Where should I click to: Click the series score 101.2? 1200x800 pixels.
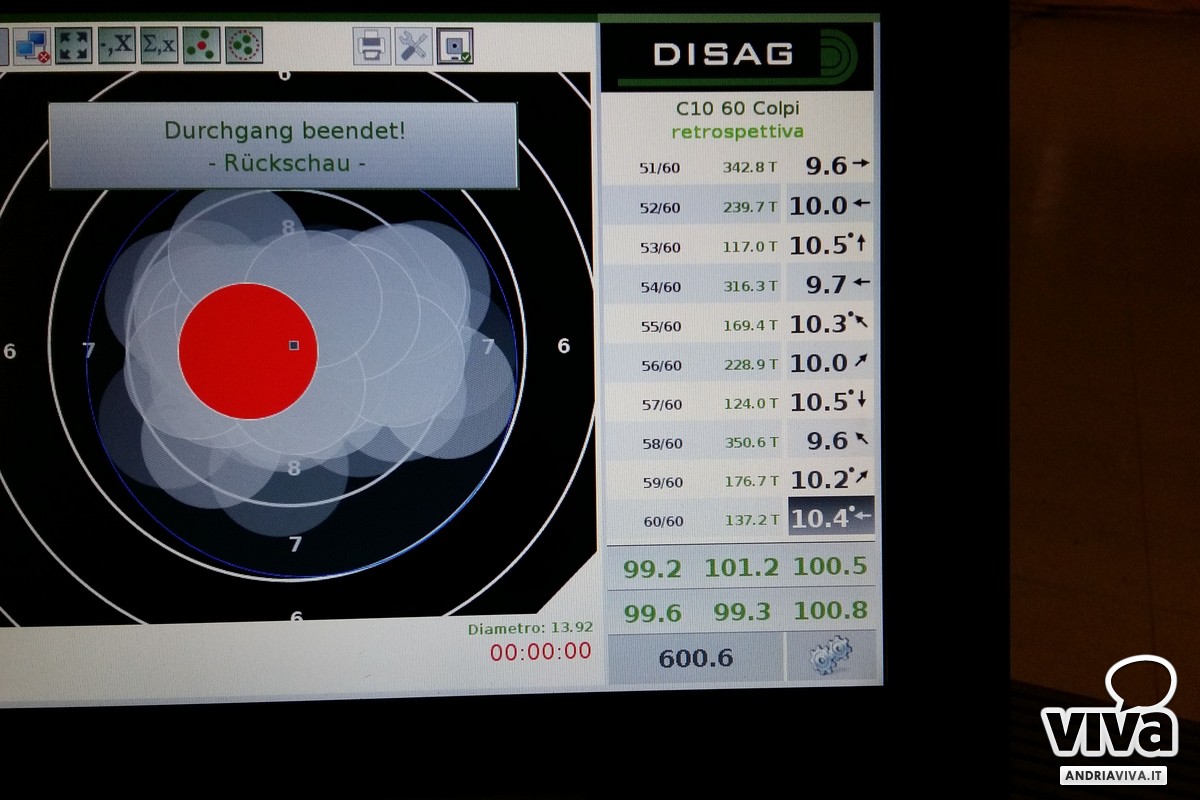point(741,568)
